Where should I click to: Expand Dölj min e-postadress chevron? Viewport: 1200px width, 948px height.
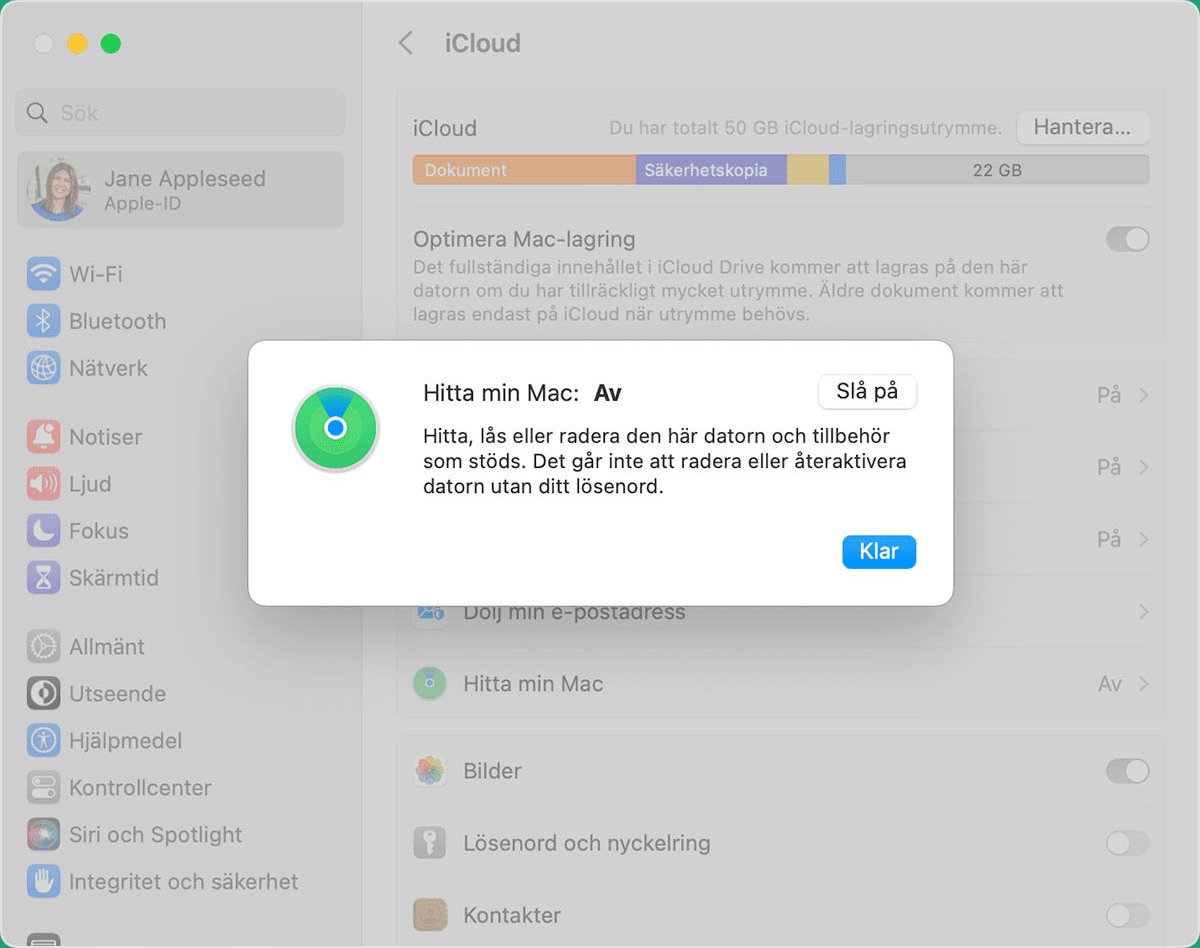[x=1143, y=612]
